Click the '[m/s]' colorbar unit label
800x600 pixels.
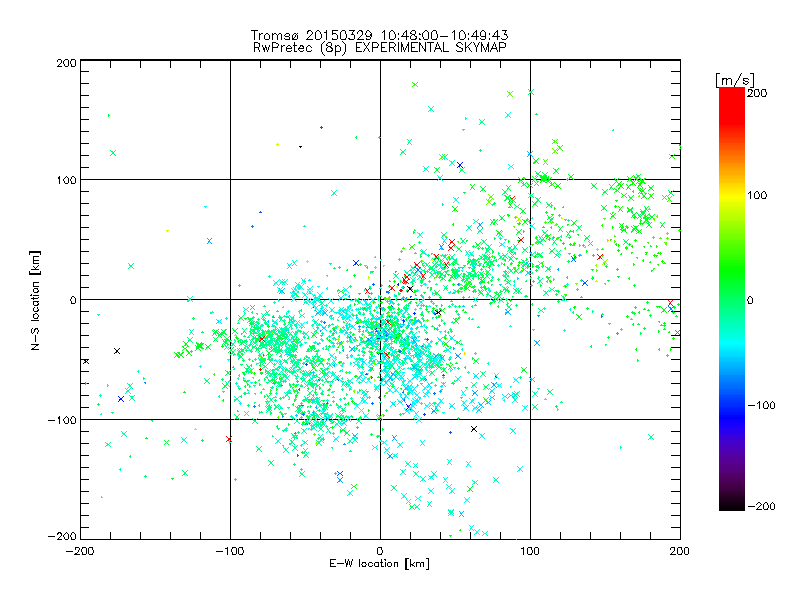pyautogui.click(x=735, y=80)
